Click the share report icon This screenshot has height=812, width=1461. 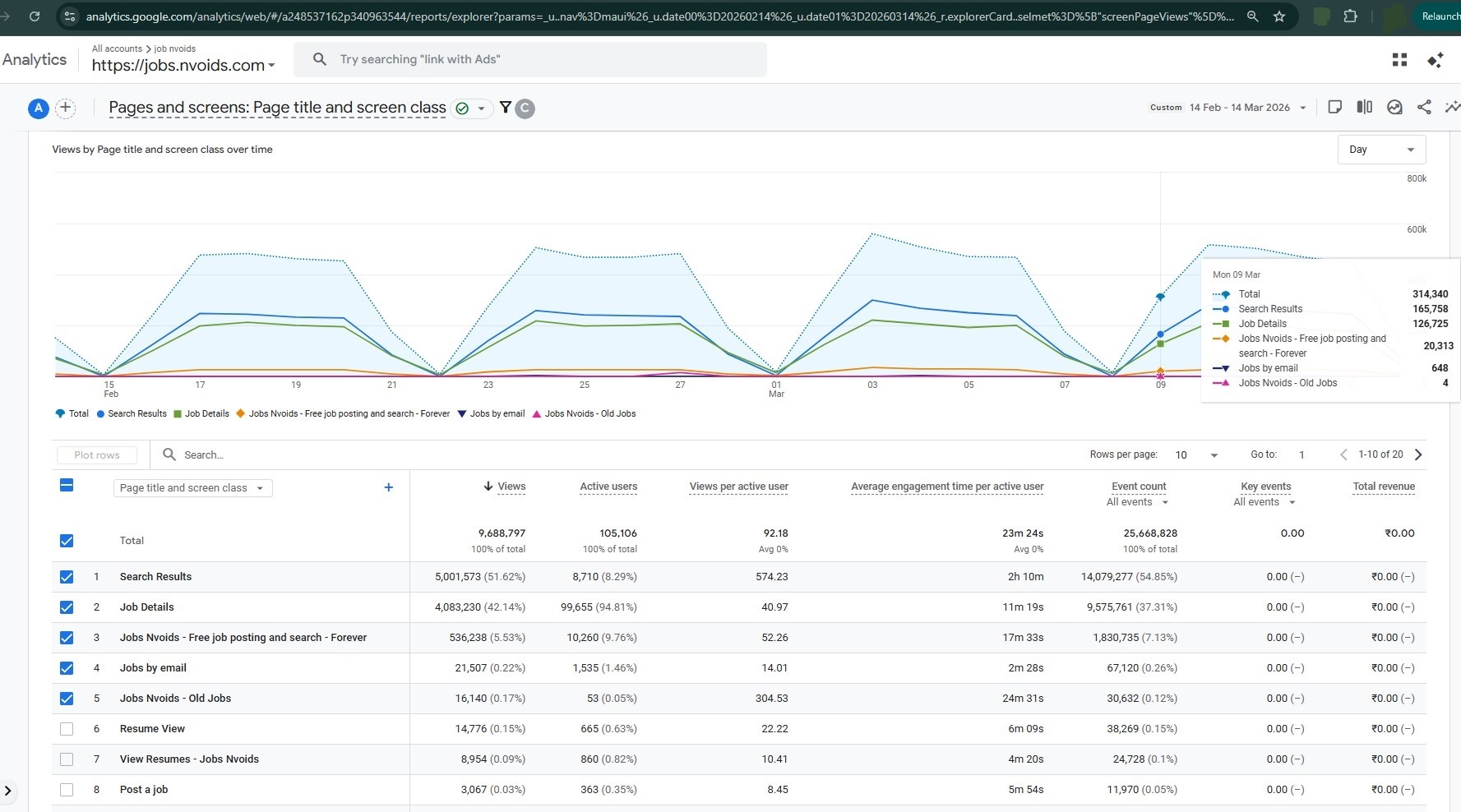pos(1424,107)
